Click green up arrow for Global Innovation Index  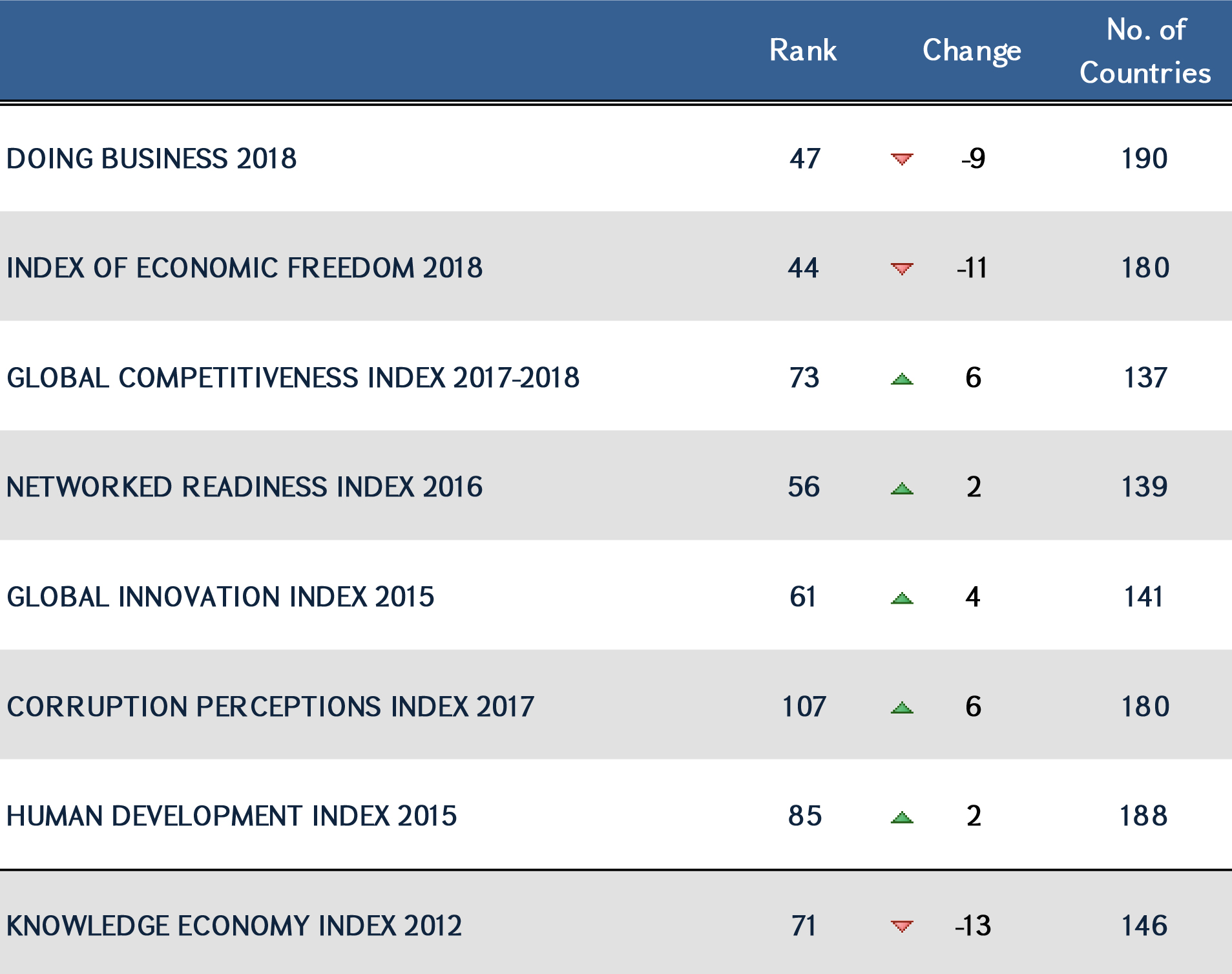click(901, 598)
